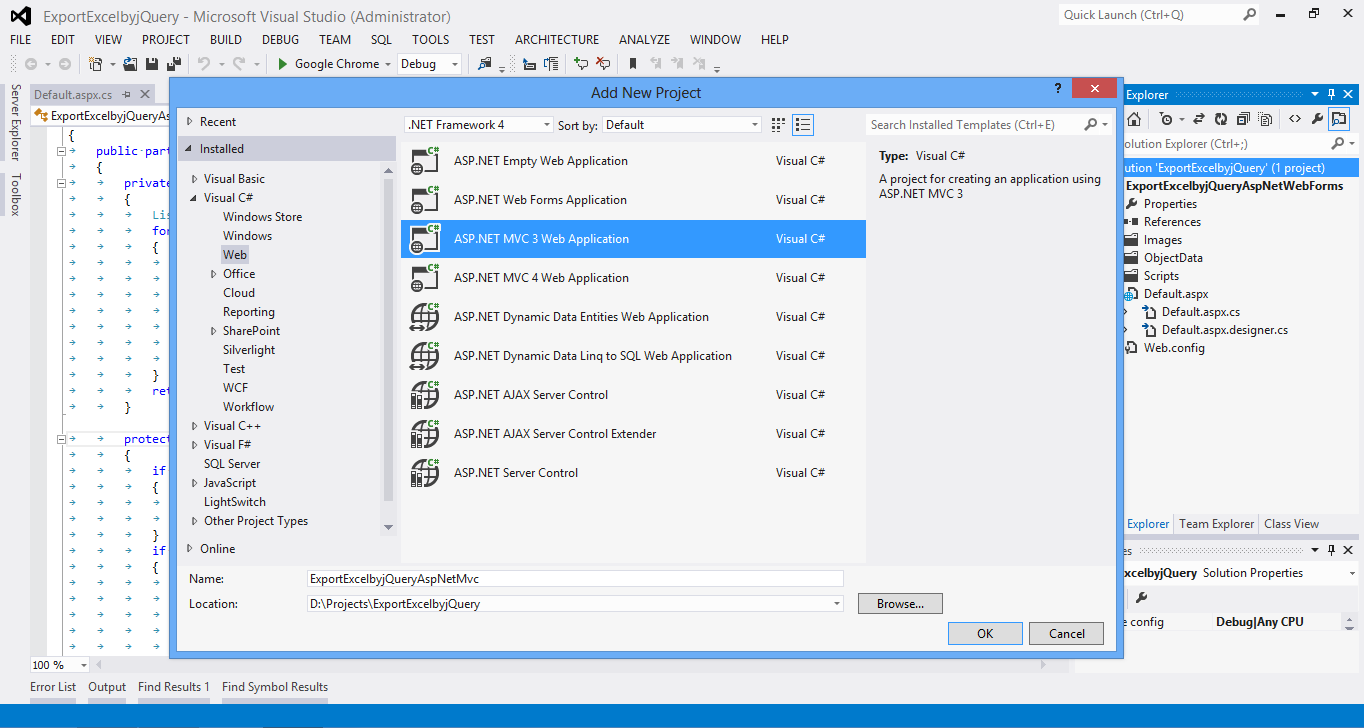Open the ARCHITECTURE menu

coord(557,40)
